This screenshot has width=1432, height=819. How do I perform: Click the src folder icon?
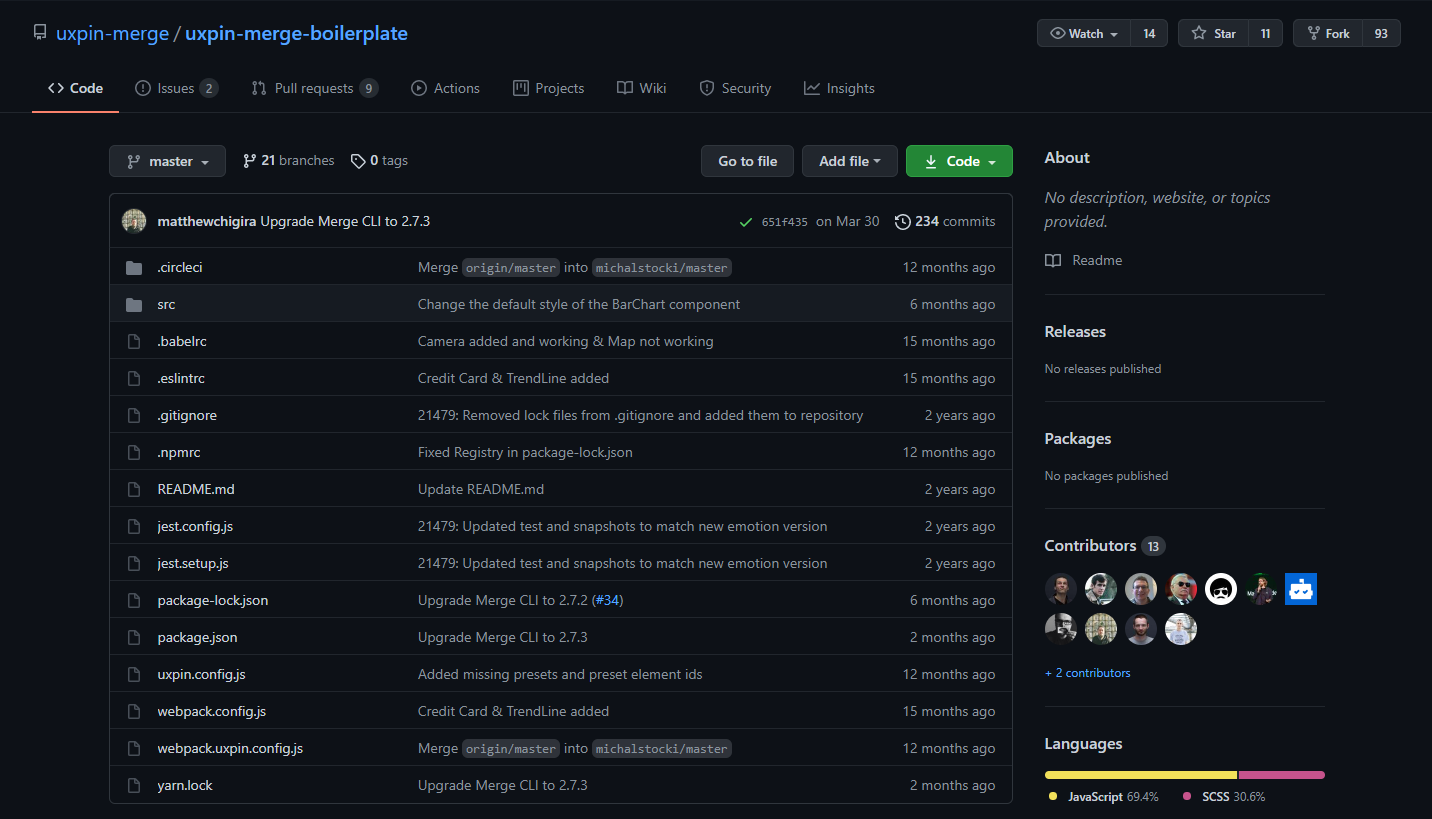(134, 304)
